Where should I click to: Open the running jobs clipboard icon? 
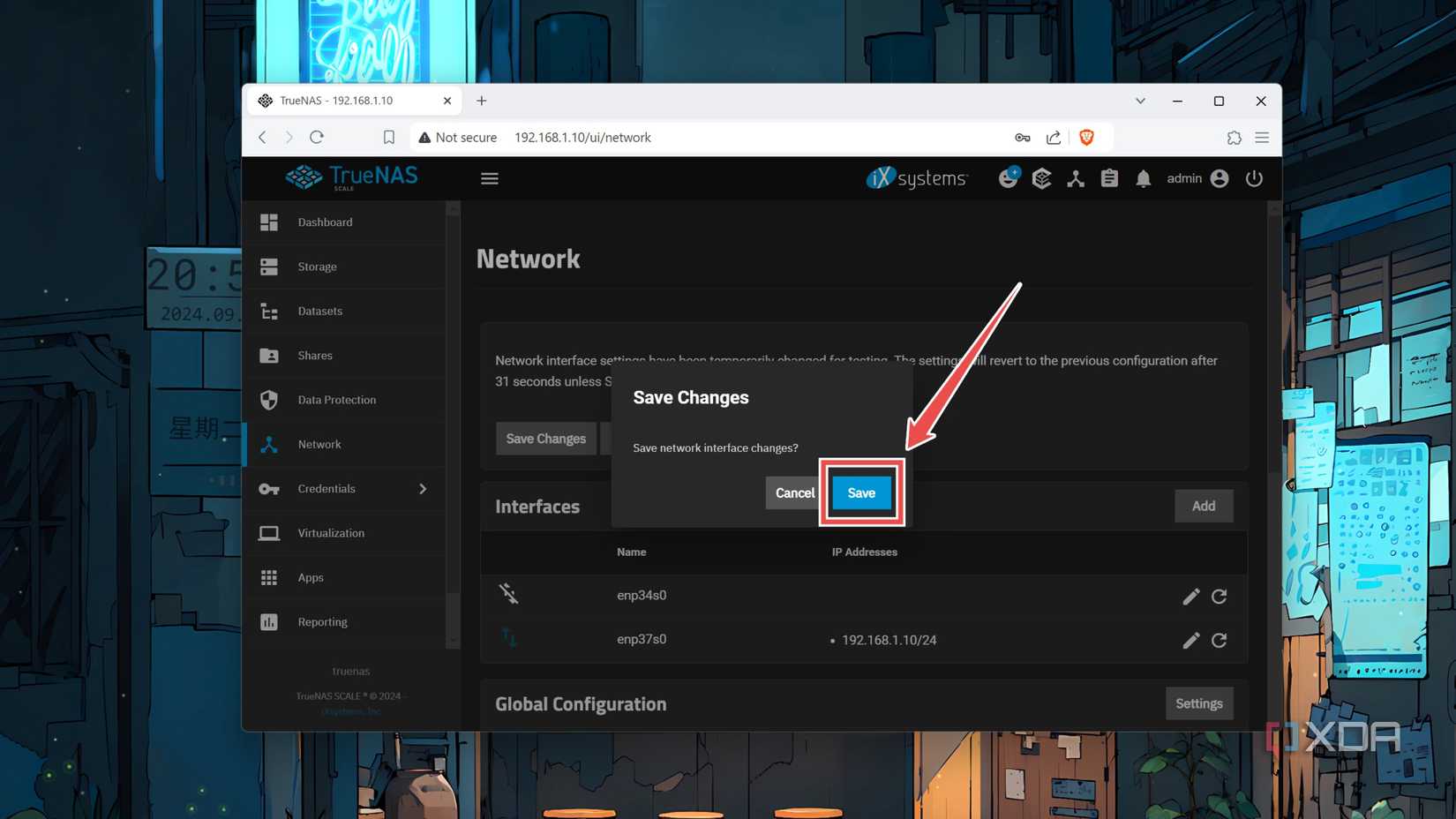point(1109,178)
